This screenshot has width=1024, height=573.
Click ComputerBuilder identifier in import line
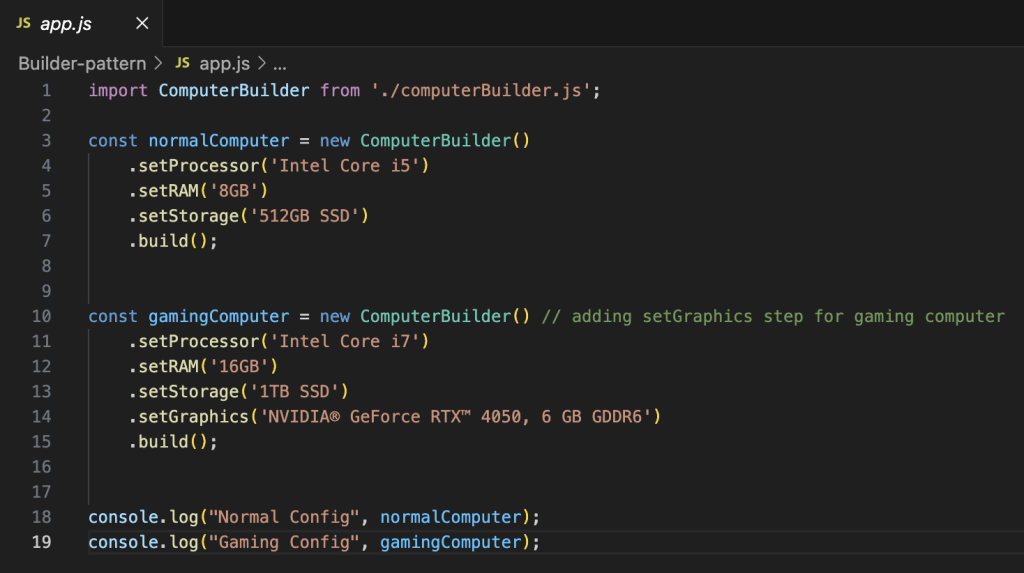tap(234, 90)
